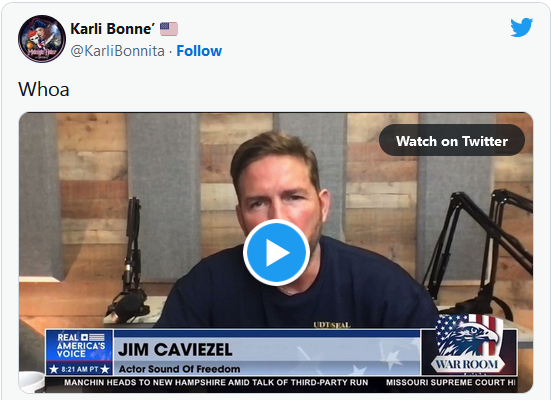Screen dimensions: 551x400
Task: Click the @KarliBonnita handle
Action: 117,51
